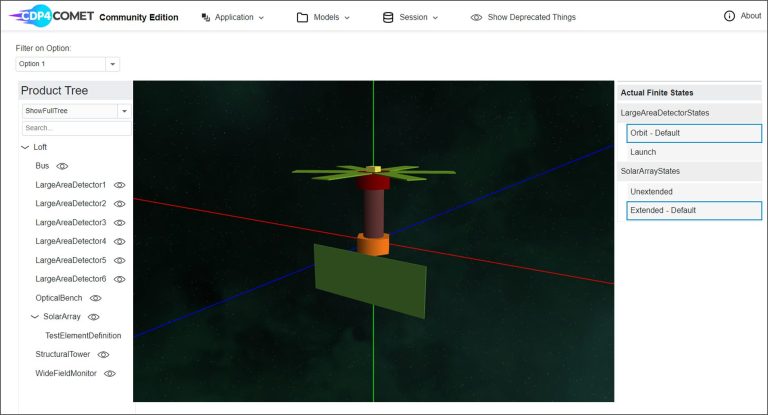Toggle visibility of the Bus element

(62, 166)
